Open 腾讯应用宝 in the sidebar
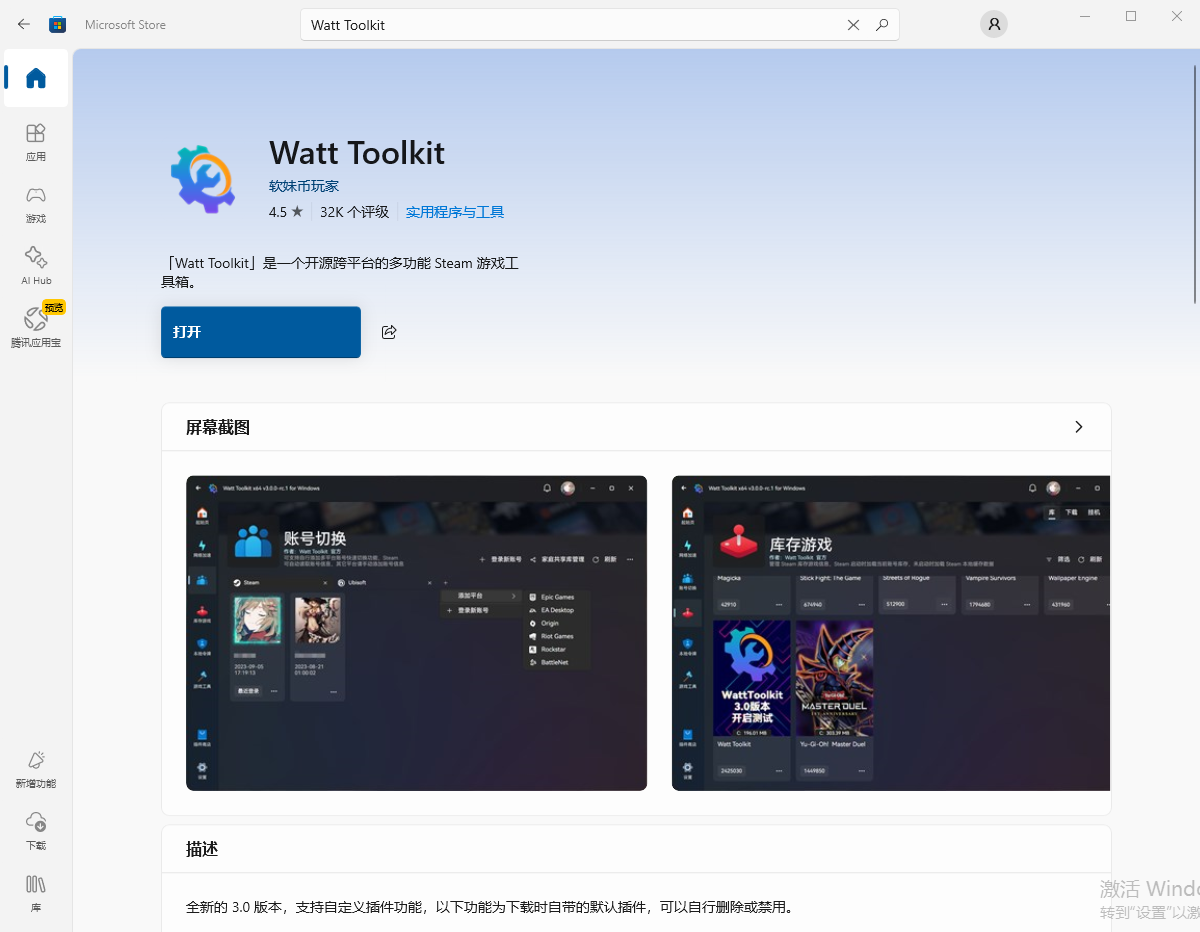 point(36,328)
